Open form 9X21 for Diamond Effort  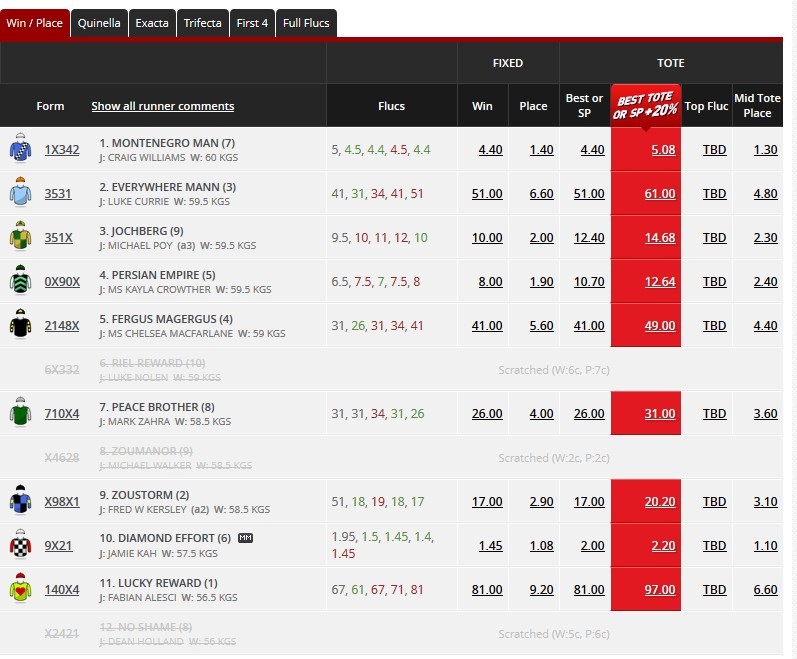point(58,546)
